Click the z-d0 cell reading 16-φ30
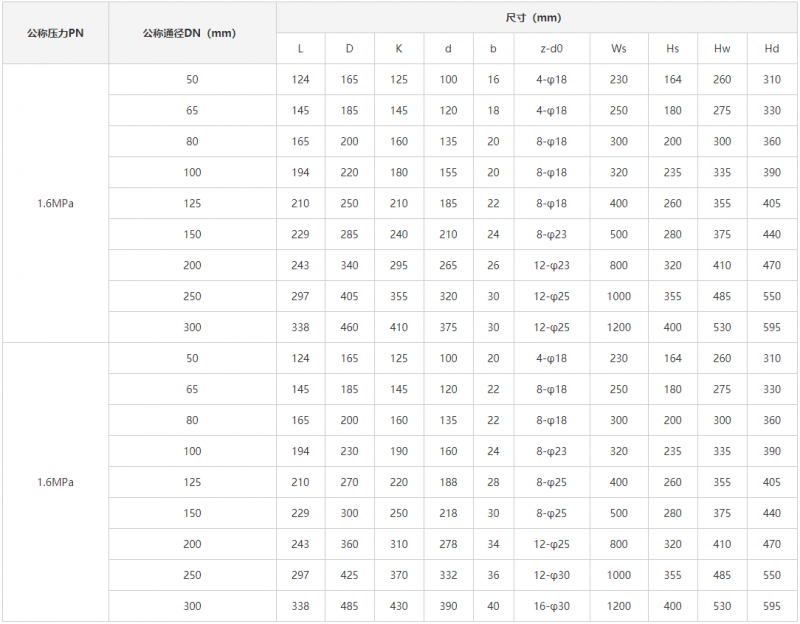The image size is (800, 624). coord(552,606)
